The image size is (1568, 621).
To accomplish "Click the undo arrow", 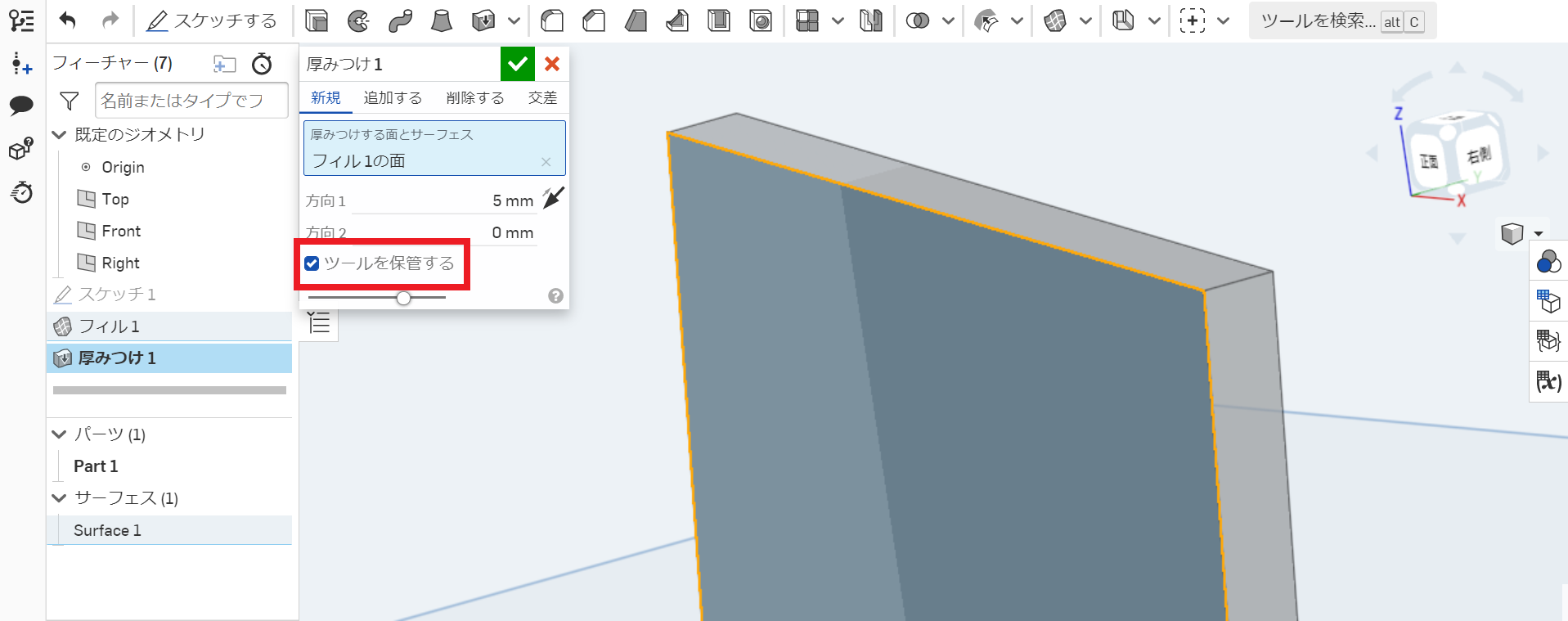I will point(68,20).
